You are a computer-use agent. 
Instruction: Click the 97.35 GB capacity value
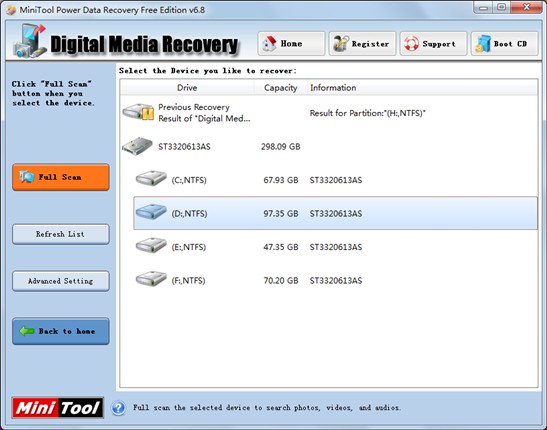pos(281,213)
